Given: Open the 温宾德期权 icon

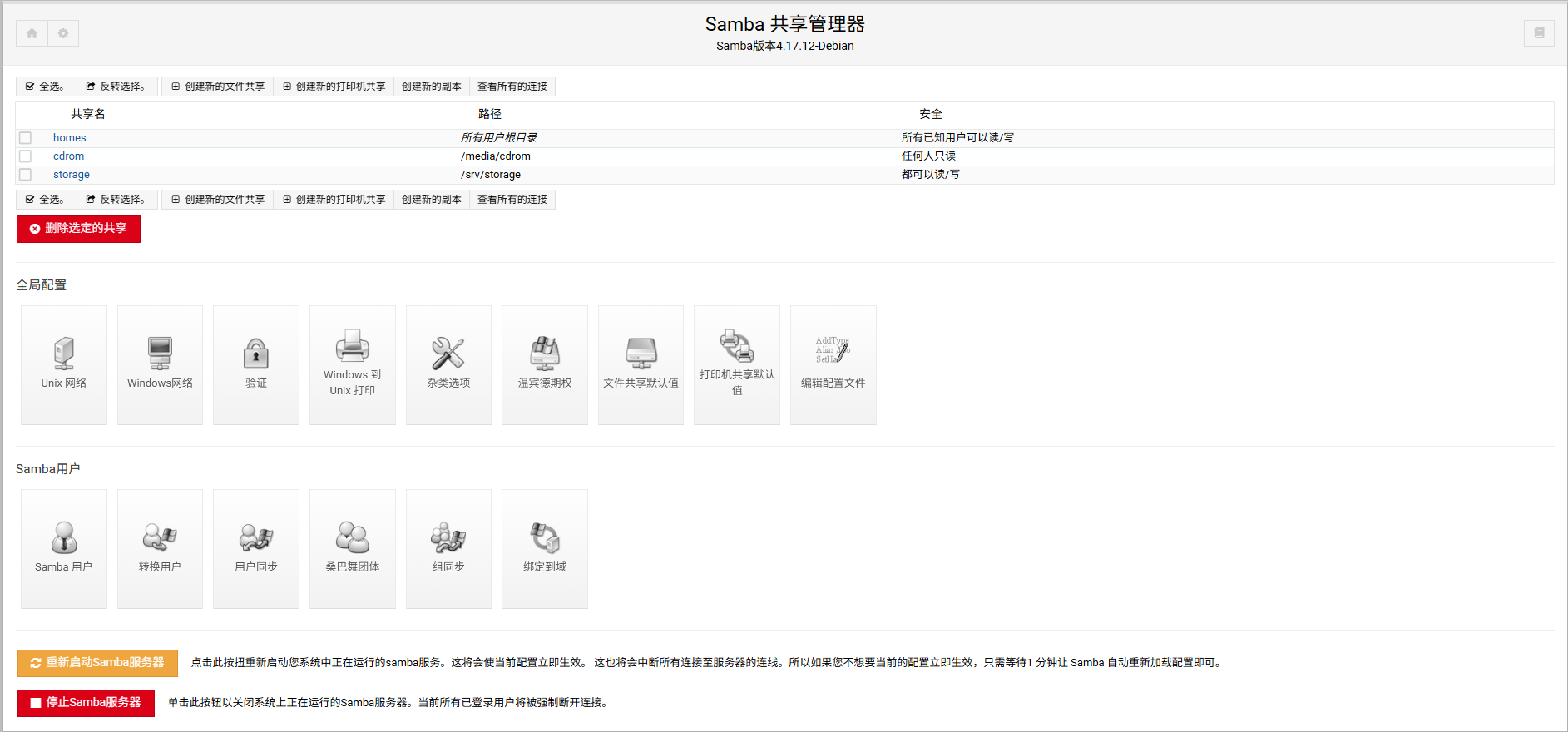Looking at the screenshot, I should click(x=545, y=365).
